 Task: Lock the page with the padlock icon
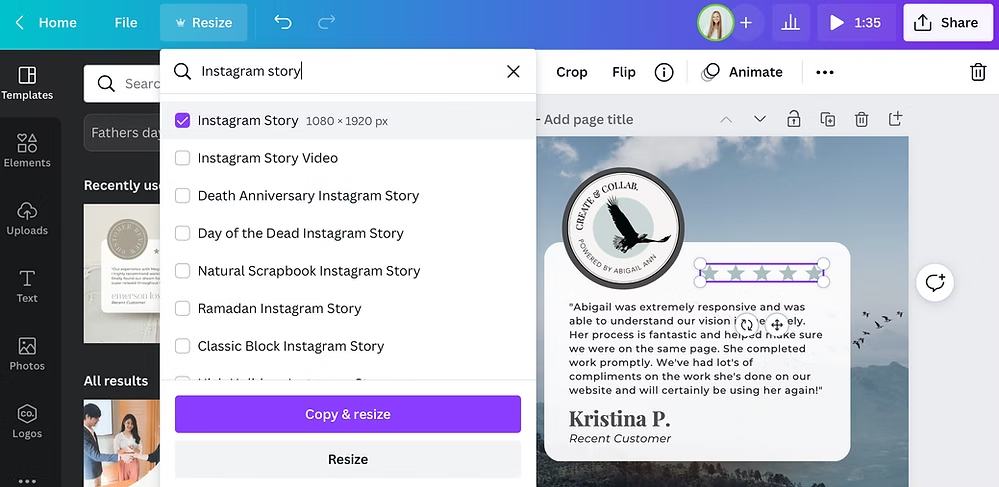coord(793,119)
